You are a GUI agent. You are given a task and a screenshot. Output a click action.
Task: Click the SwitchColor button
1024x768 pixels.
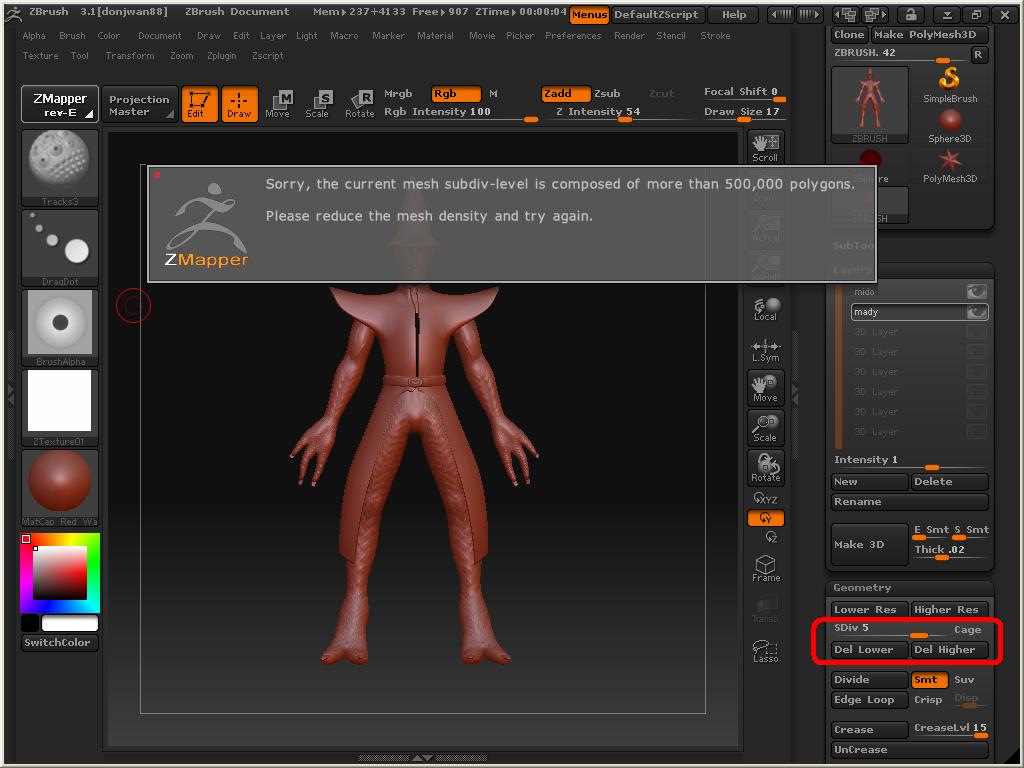point(60,643)
